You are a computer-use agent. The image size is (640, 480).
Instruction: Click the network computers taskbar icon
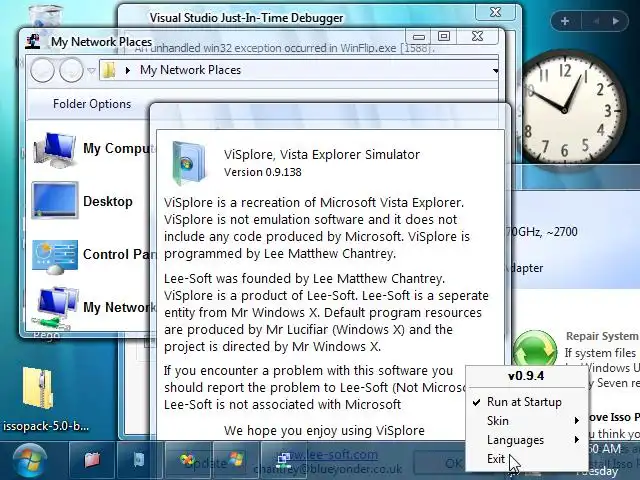tap(283, 460)
